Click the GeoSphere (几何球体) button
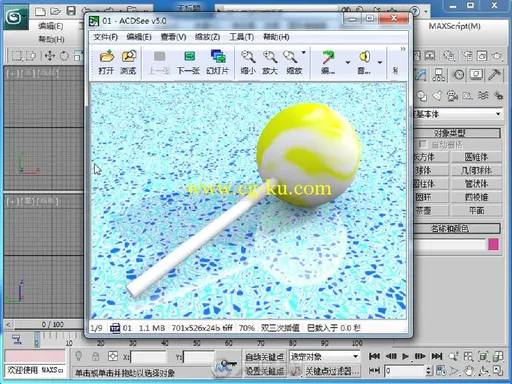The height and width of the screenshot is (384, 512). 476,170
